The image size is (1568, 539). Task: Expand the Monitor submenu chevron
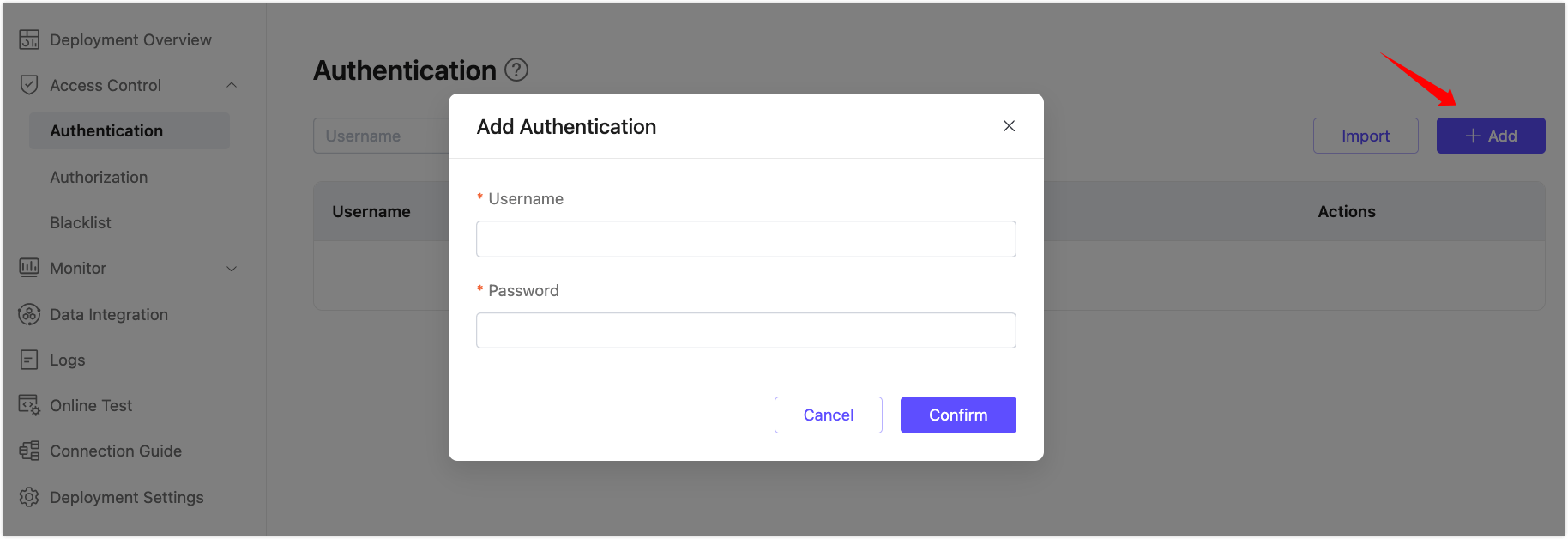pyautogui.click(x=232, y=269)
